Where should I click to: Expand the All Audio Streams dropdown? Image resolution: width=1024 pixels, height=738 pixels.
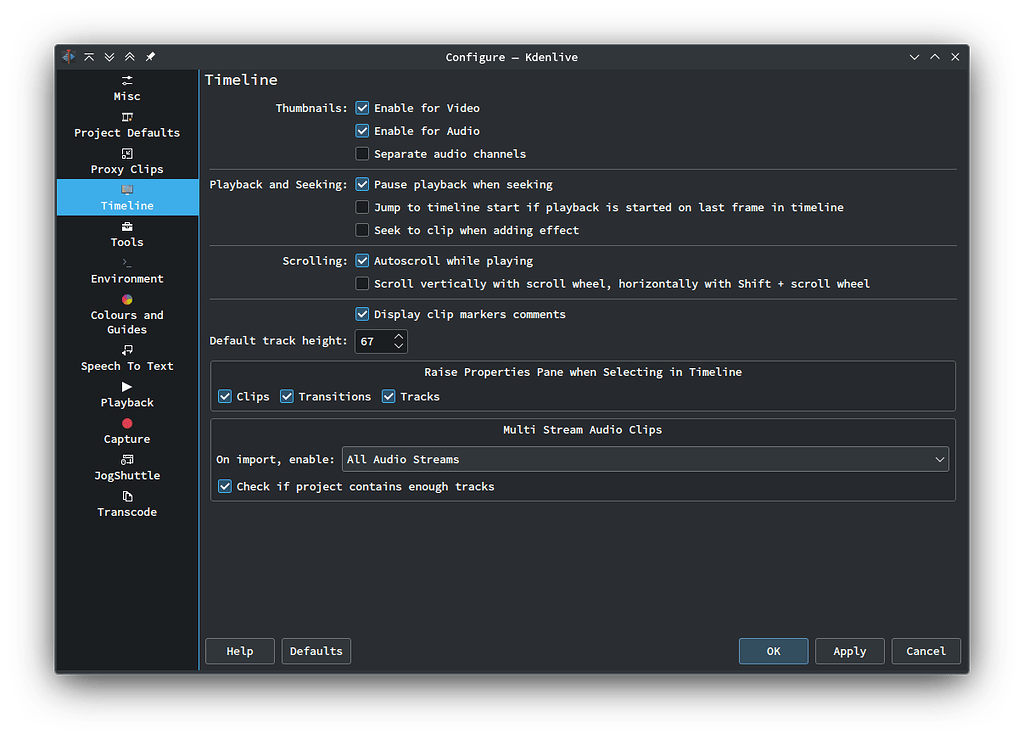pos(645,460)
